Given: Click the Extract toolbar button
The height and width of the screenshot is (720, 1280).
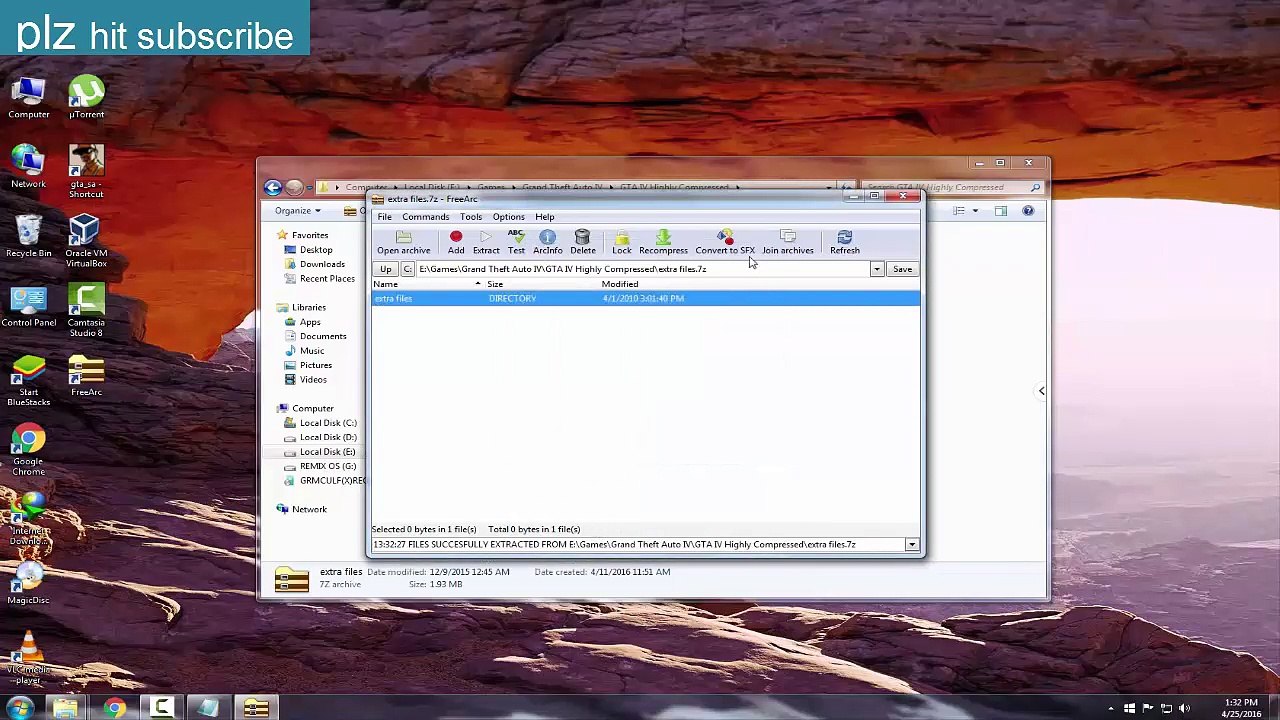Looking at the screenshot, I should 486,242.
